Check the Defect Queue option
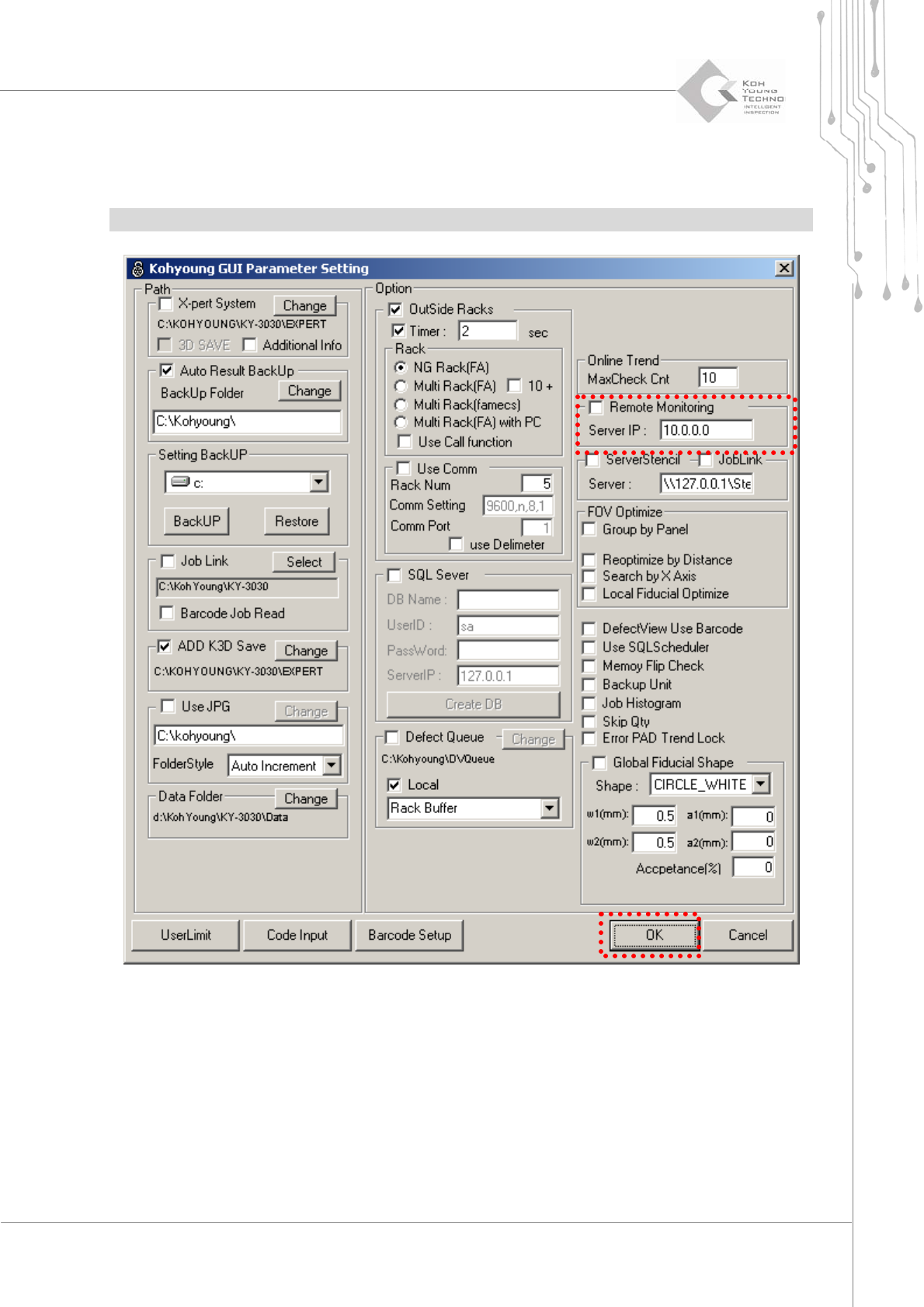 tap(392, 737)
